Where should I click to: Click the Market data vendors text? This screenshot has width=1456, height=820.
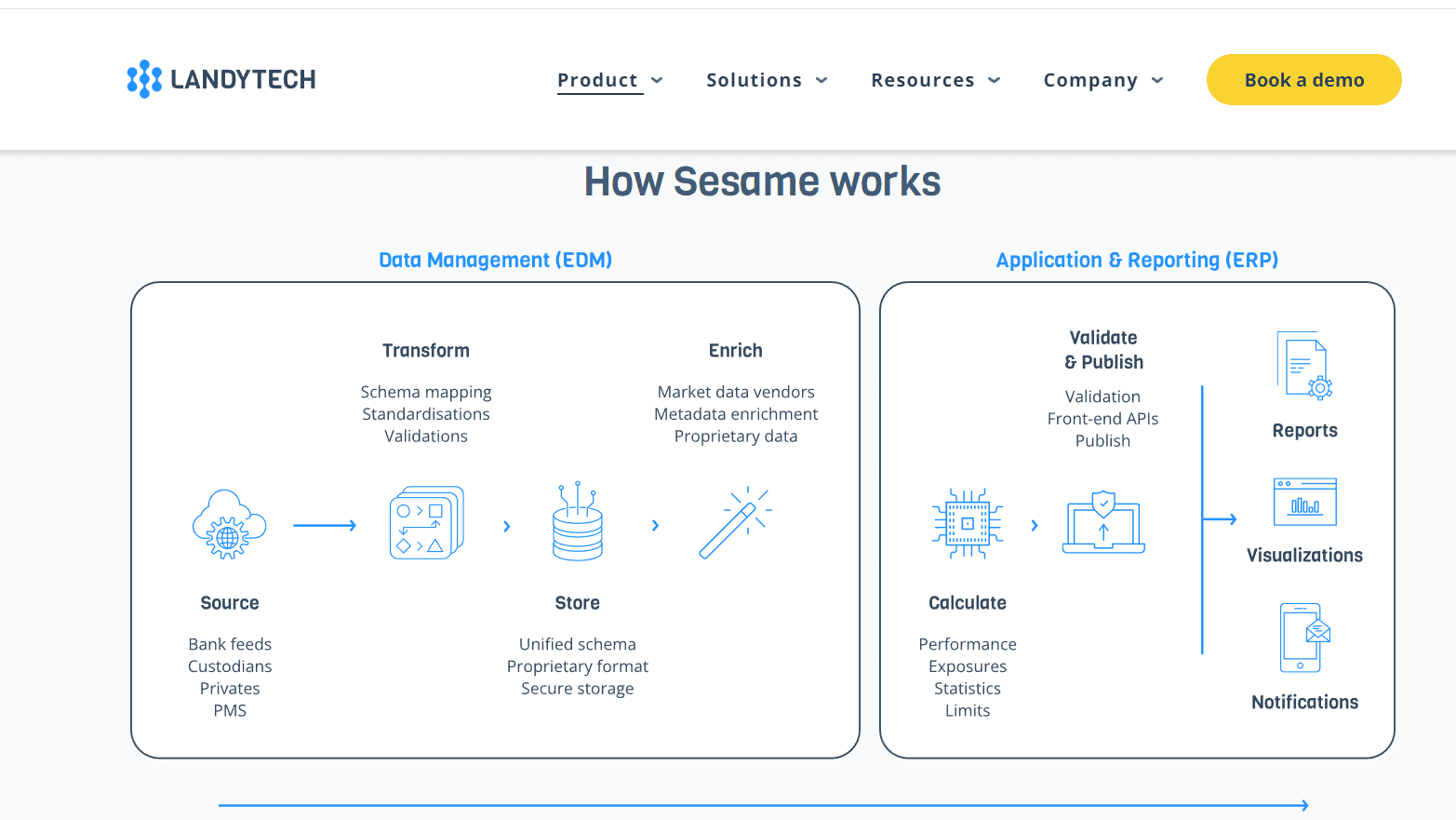736,392
